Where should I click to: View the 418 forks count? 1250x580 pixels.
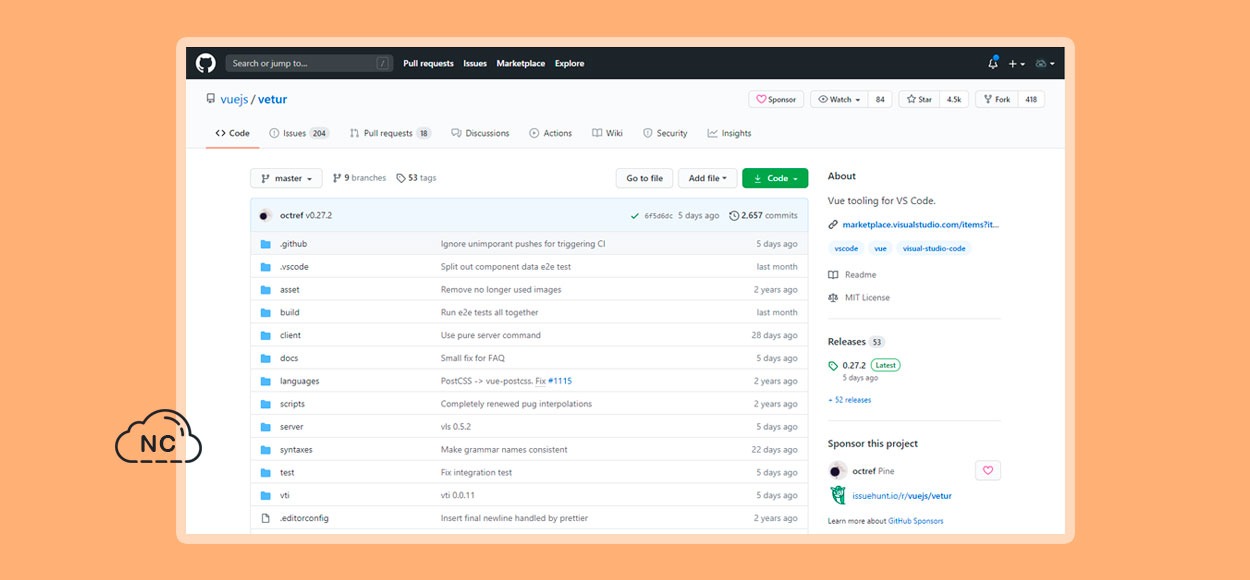[1031, 100]
